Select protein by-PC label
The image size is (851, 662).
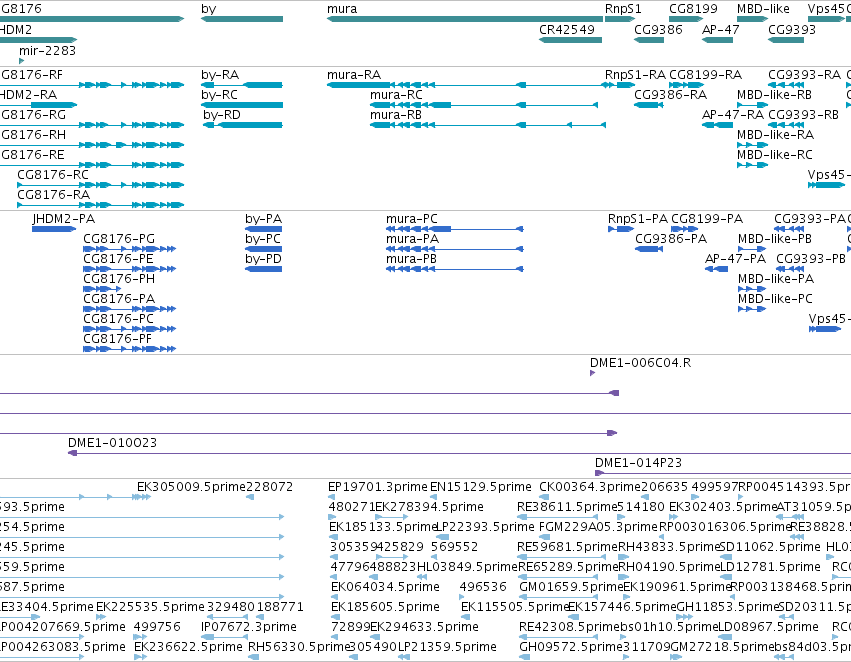[263, 239]
